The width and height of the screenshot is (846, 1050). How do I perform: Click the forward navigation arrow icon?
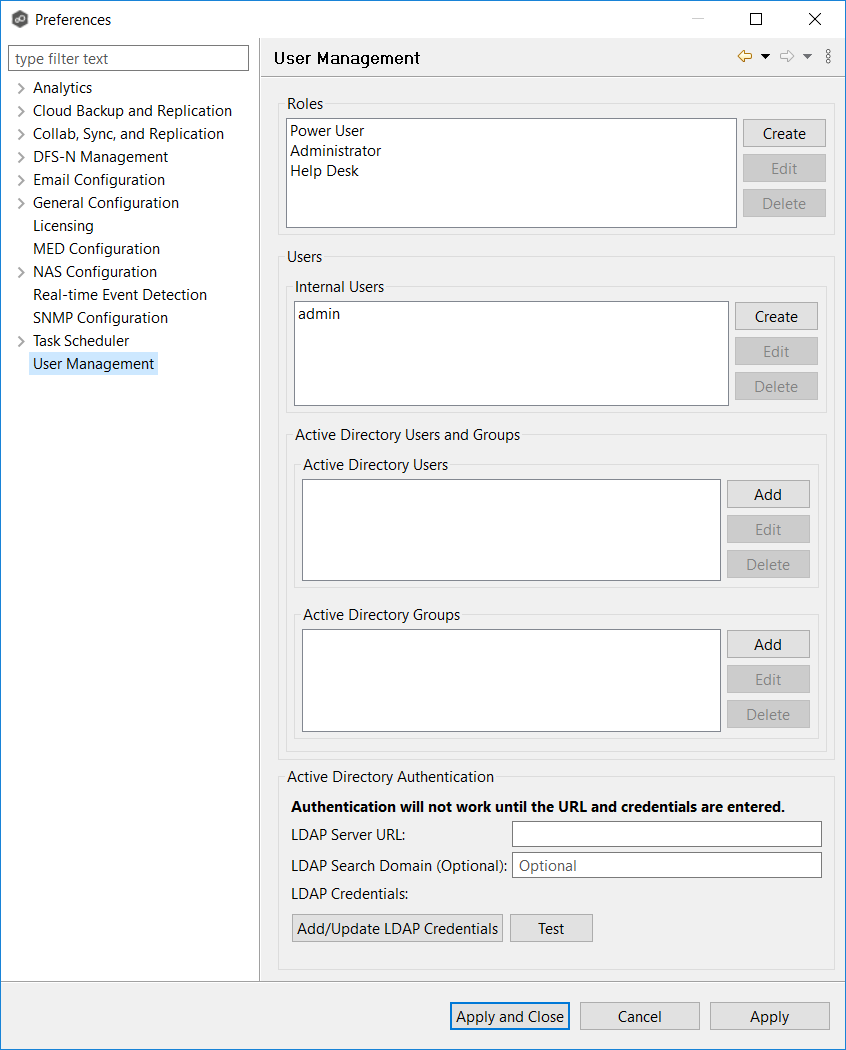tap(787, 57)
